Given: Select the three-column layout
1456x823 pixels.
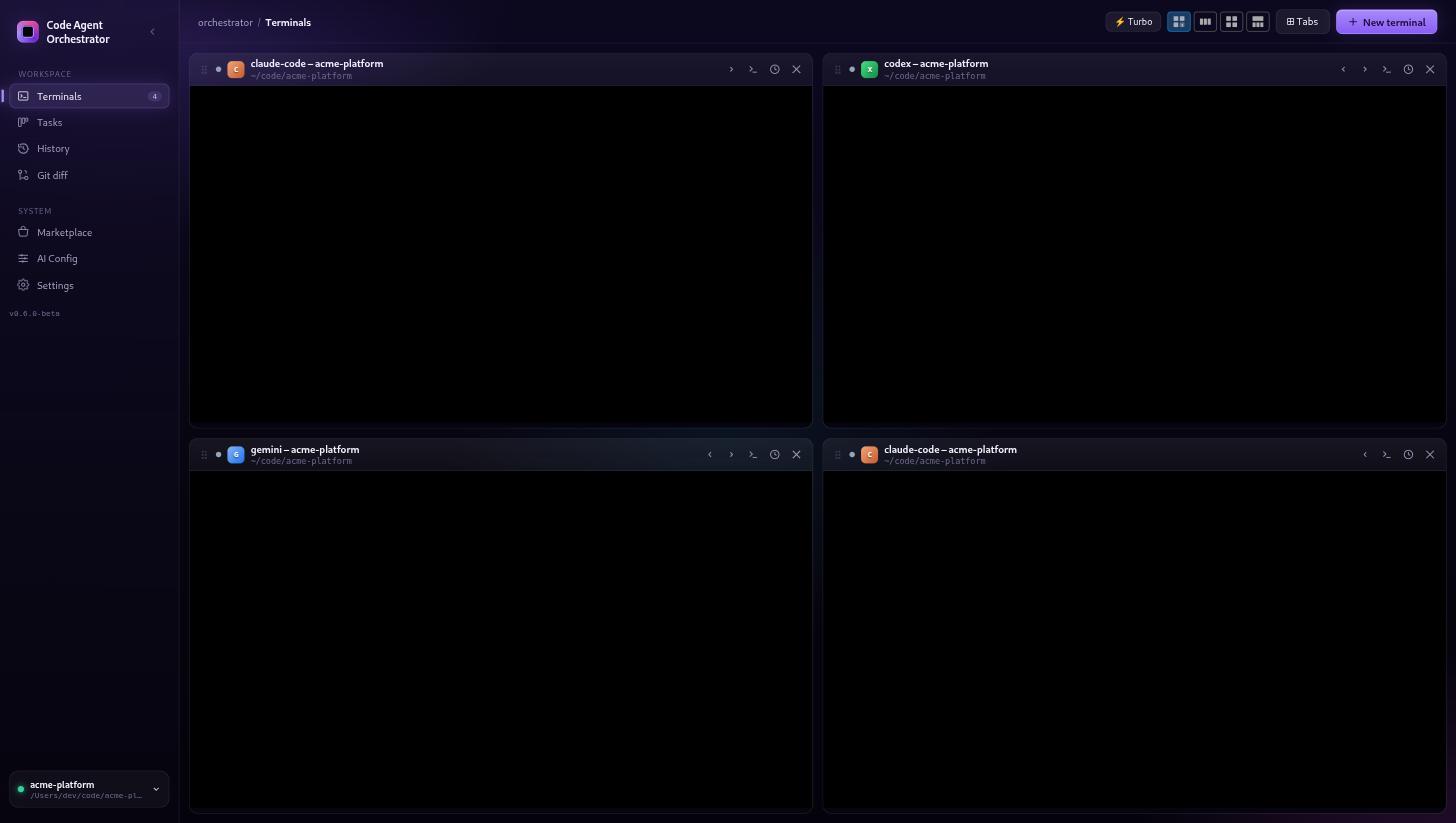Looking at the screenshot, I should tap(1205, 21).
